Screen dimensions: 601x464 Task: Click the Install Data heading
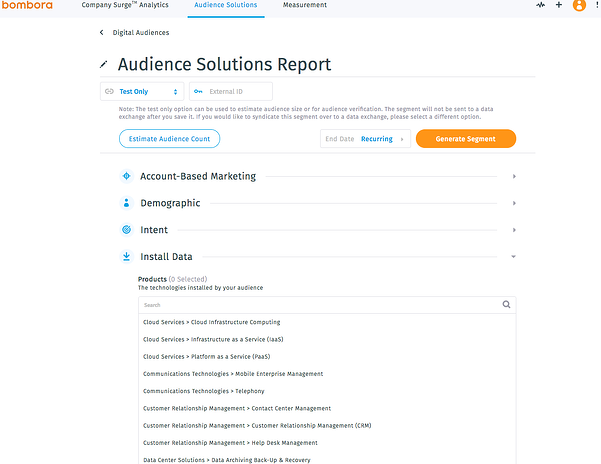[x=166, y=257]
